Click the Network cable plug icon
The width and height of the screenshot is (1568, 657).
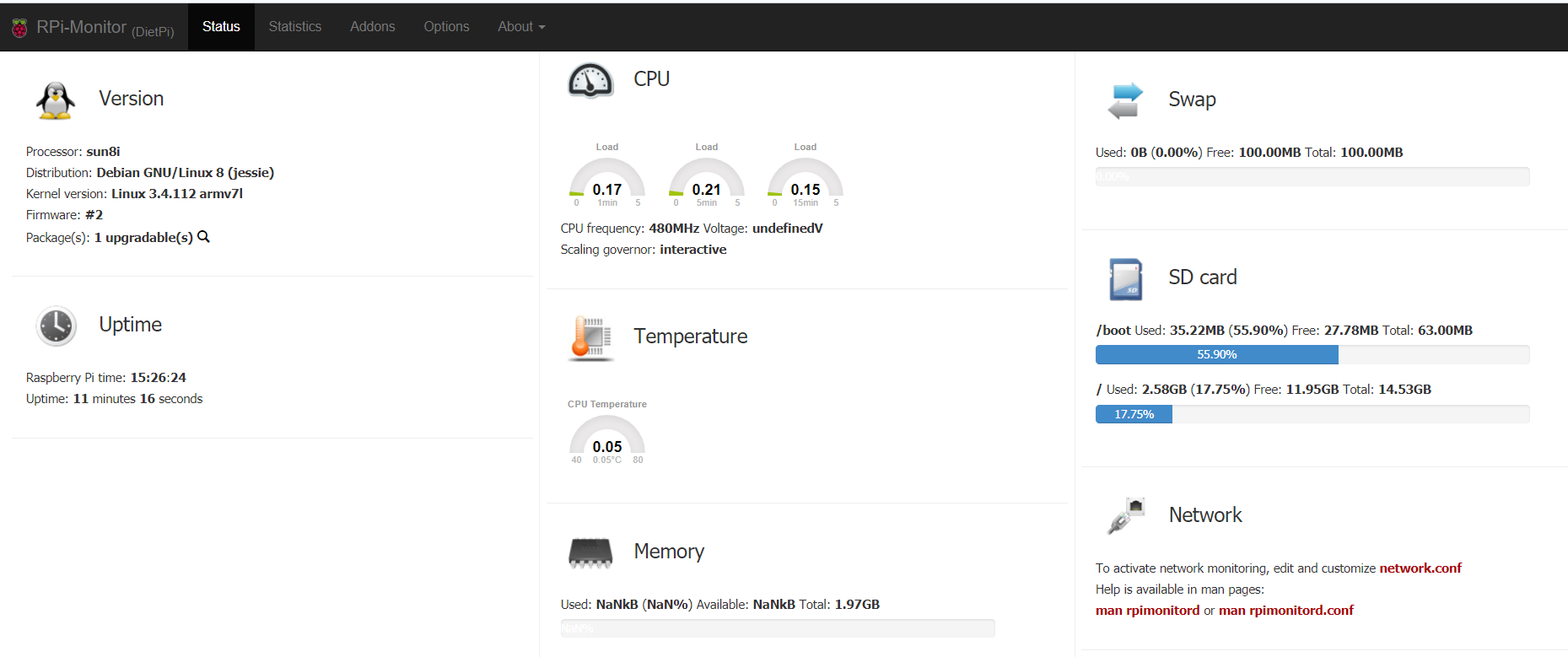coord(1125,516)
